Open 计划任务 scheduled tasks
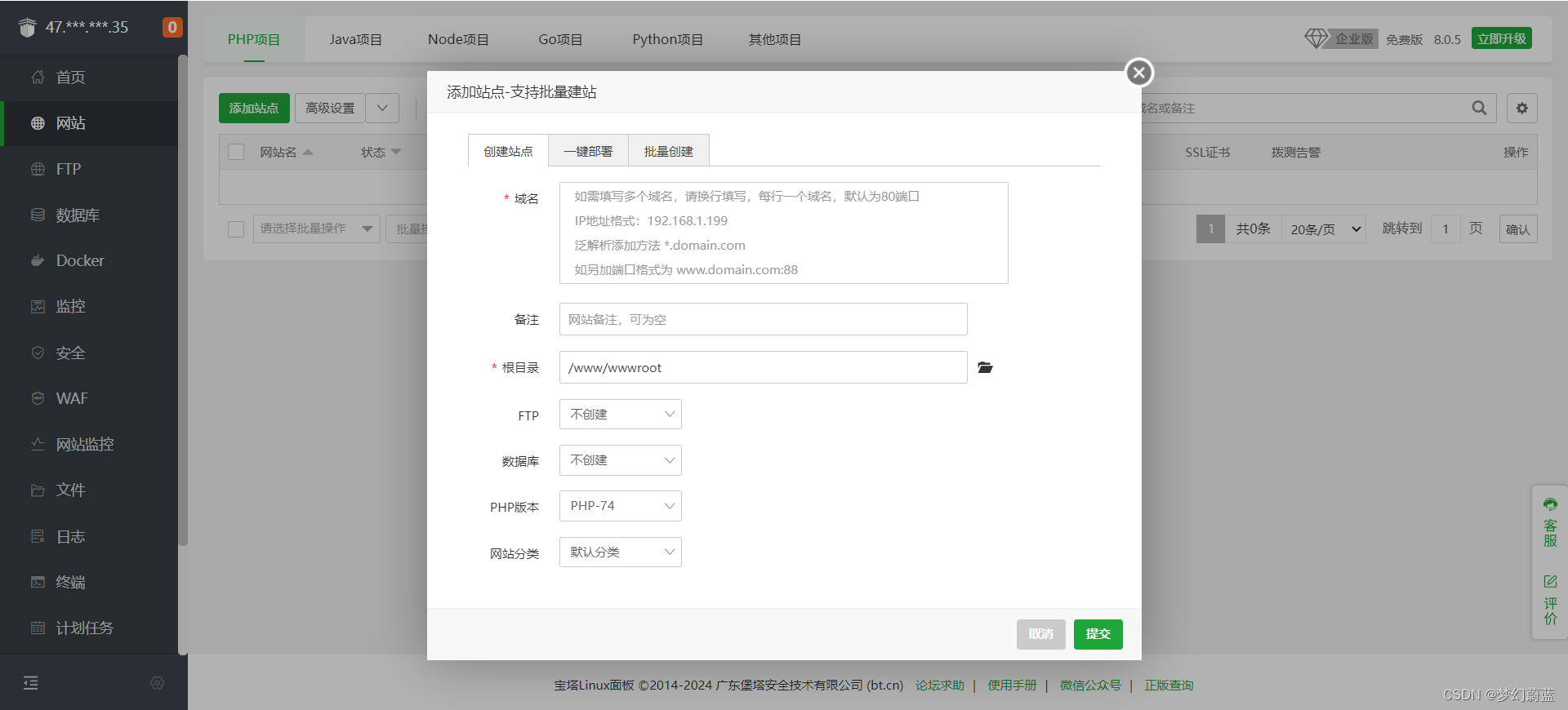The width and height of the screenshot is (1568, 710). pyautogui.click(x=88, y=628)
